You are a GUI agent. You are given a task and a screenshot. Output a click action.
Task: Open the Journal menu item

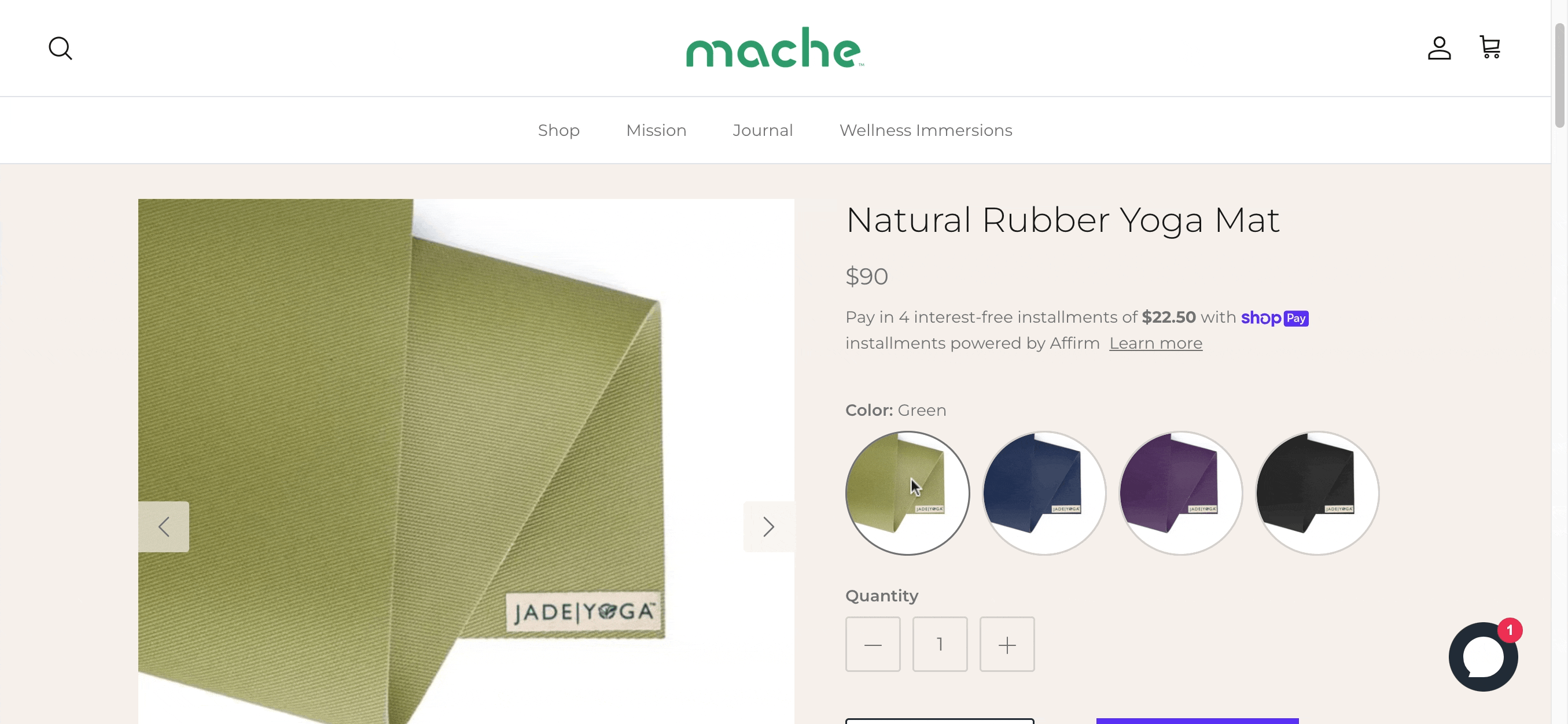pyautogui.click(x=762, y=130)
